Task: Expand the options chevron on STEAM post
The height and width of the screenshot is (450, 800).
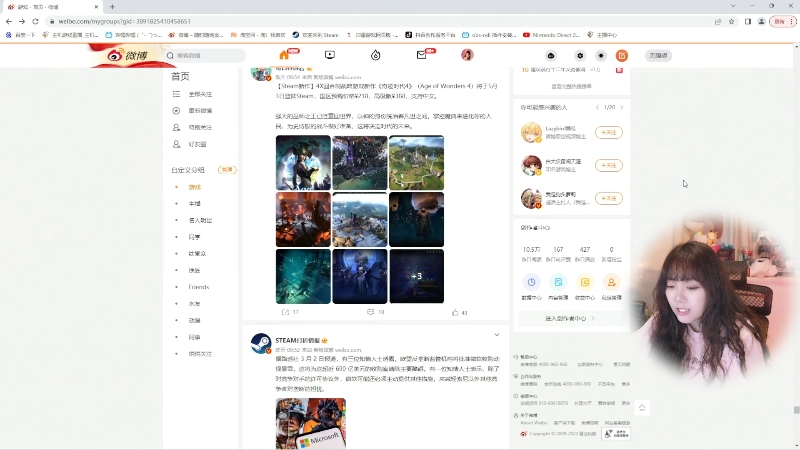Action: pos(496,335)
